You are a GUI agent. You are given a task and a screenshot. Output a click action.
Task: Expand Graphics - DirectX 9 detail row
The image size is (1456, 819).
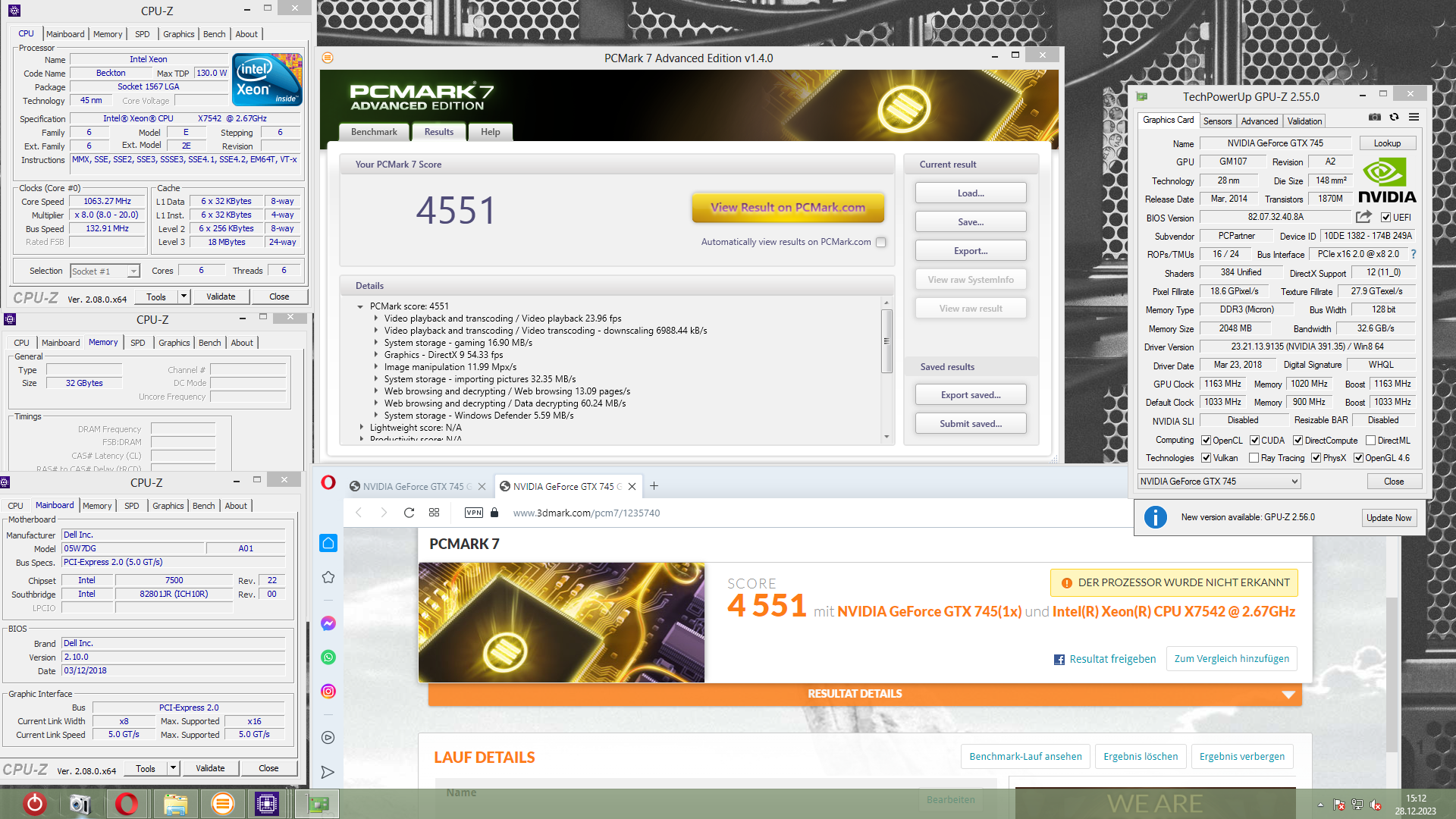click(x=375, y=355)
